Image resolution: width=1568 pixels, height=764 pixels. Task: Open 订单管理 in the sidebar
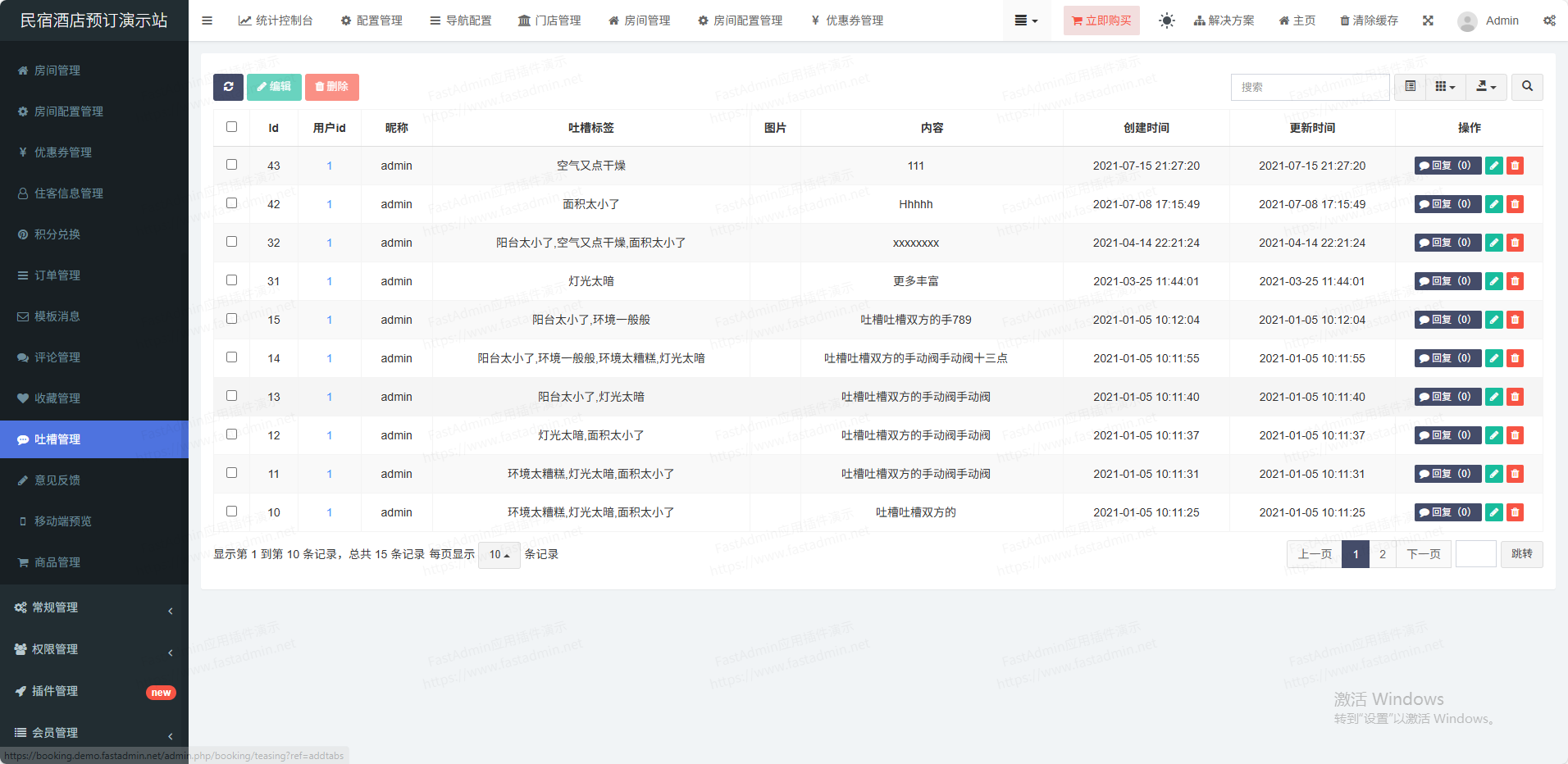57,275
